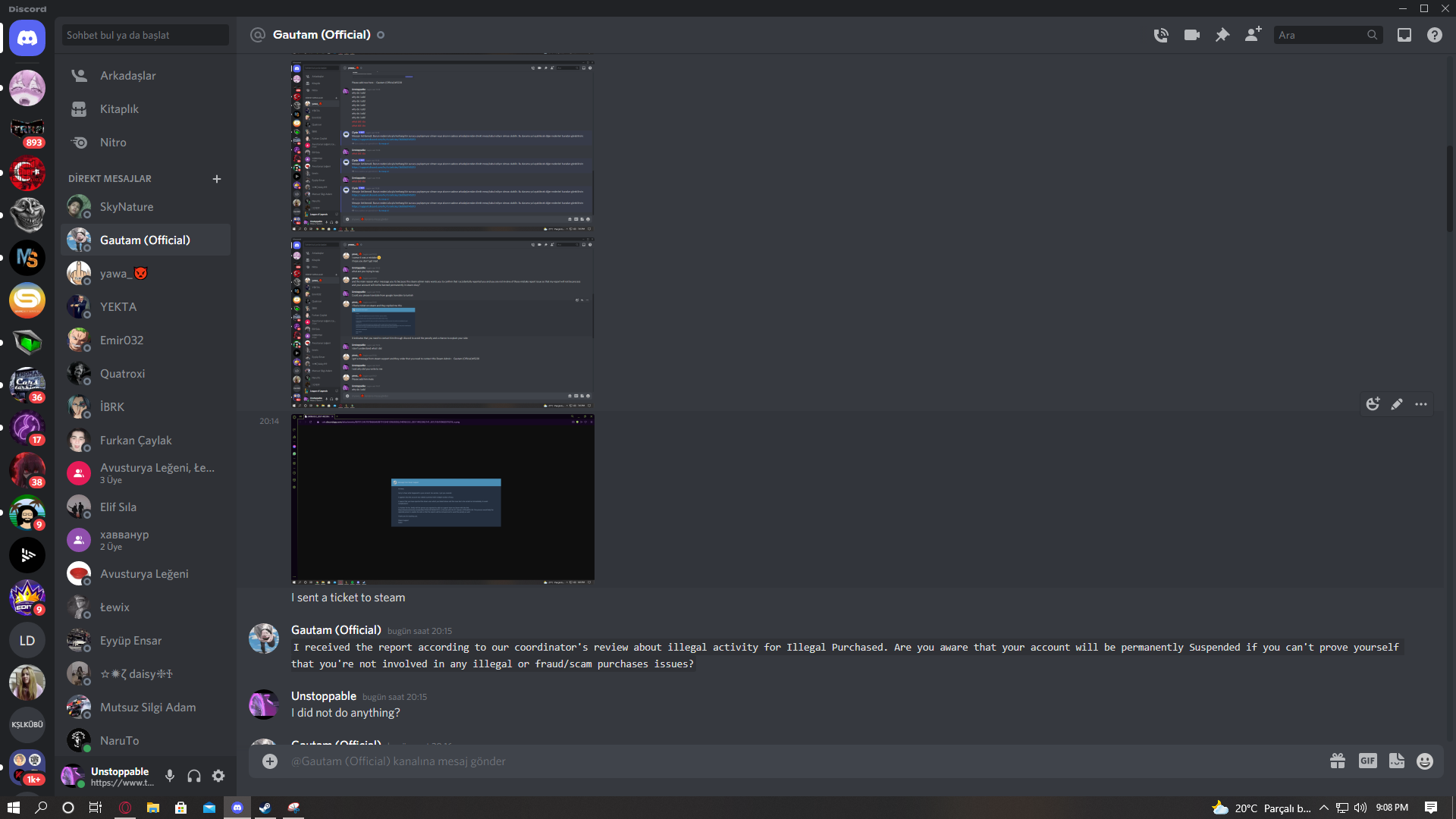Show hidden system tray icons

(x=1324, y=808)
